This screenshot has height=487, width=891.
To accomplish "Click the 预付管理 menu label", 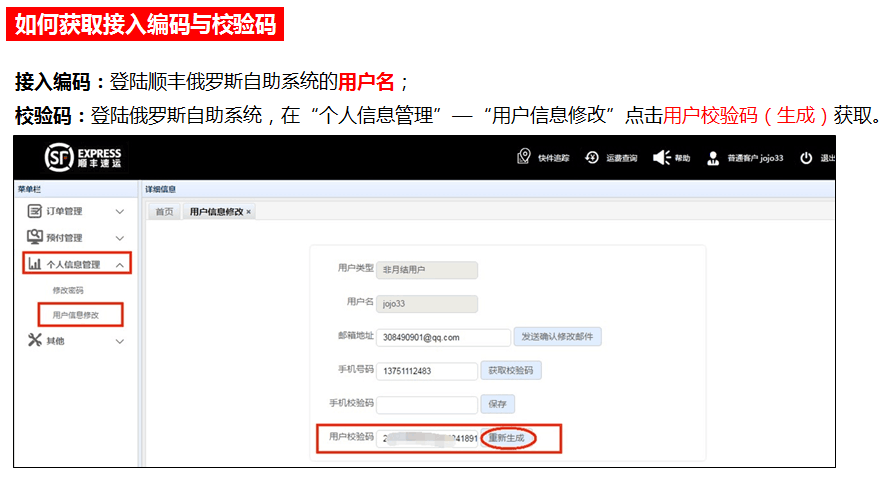I will (x=64, y=238).
